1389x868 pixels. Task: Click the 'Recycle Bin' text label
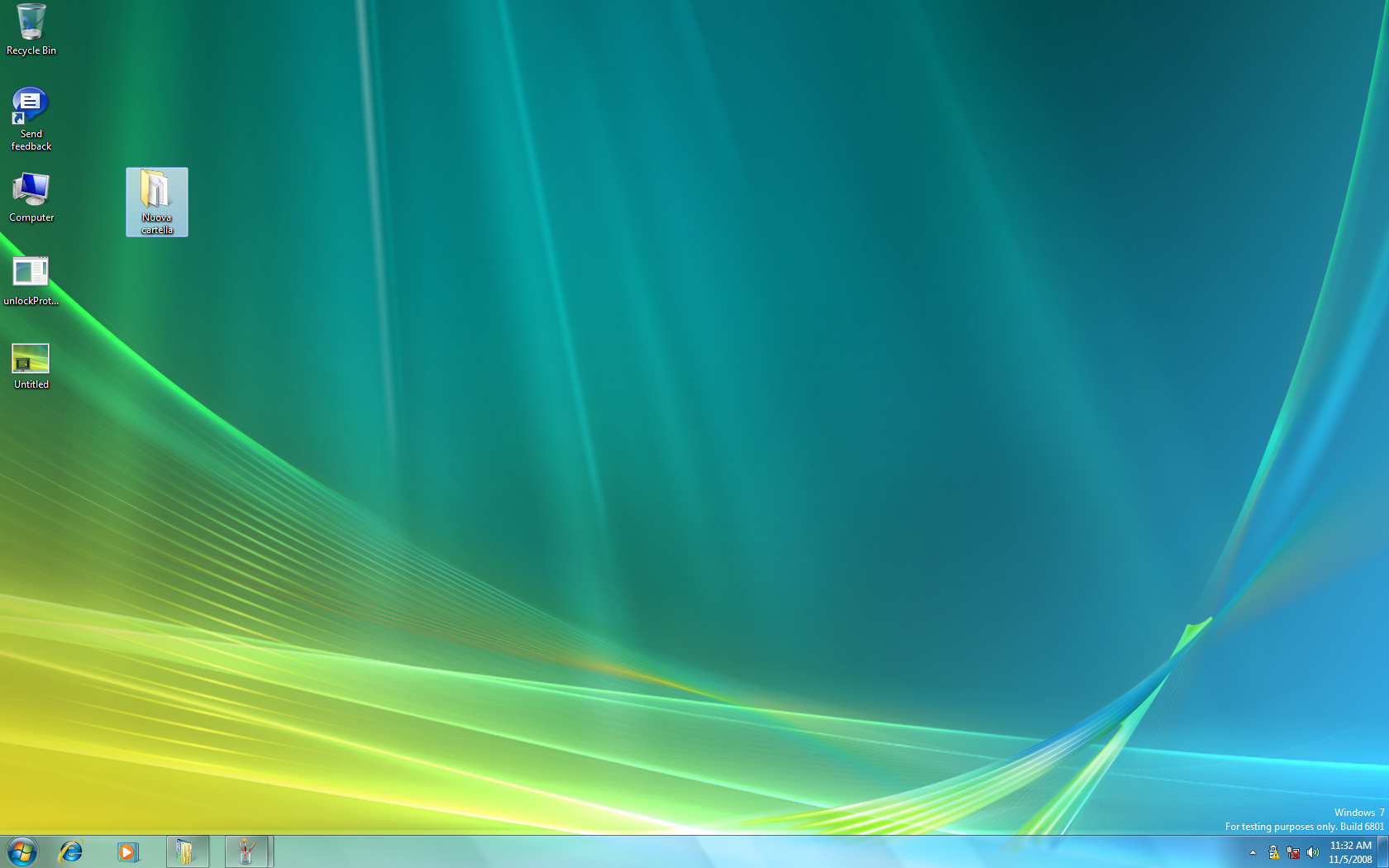click(x=31, y=50)
